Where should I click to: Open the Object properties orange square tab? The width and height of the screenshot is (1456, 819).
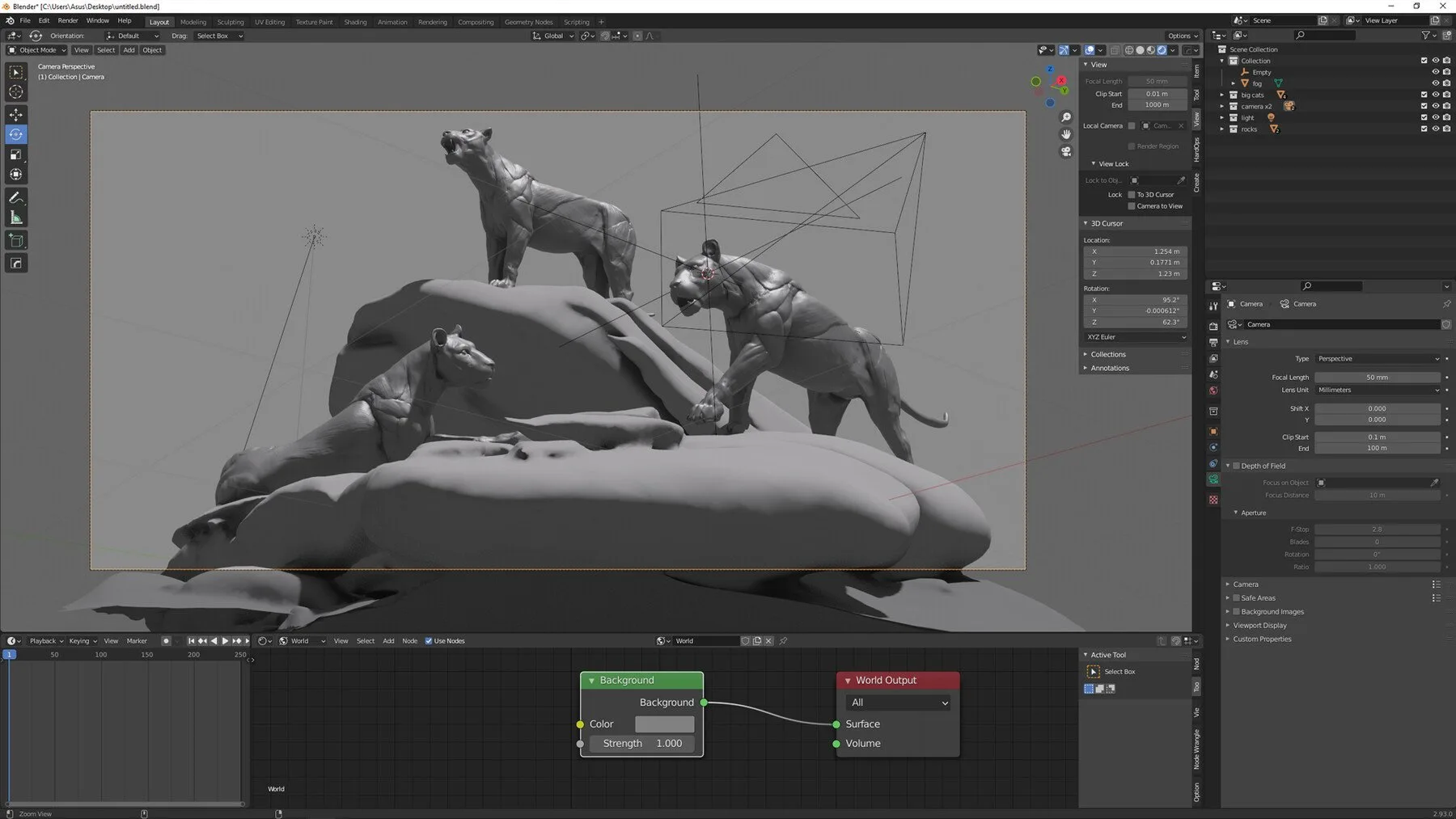(1213, 432)
